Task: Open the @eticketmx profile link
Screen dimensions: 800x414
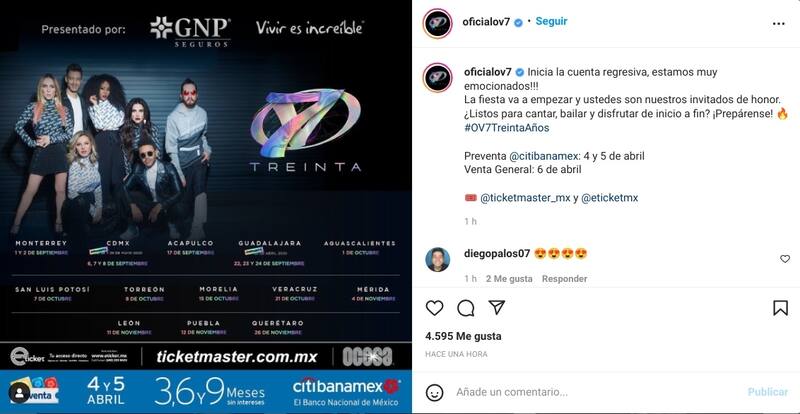Action: coord(610,198)
